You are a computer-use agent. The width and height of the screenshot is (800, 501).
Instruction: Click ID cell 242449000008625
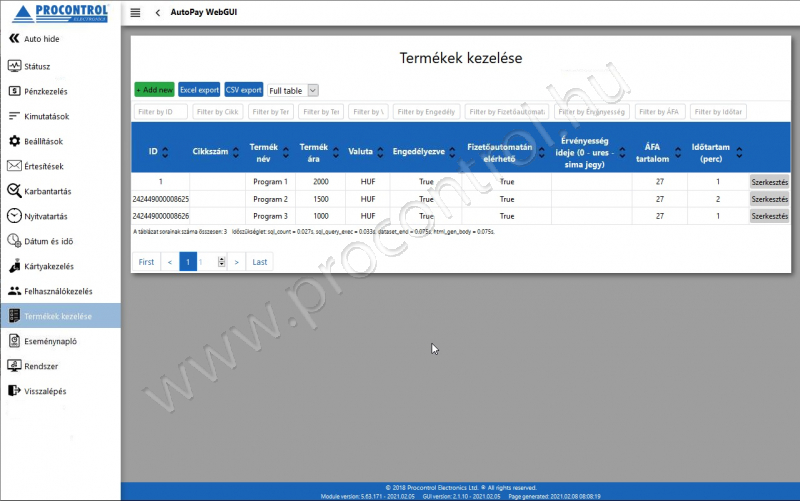coord(161,199)
